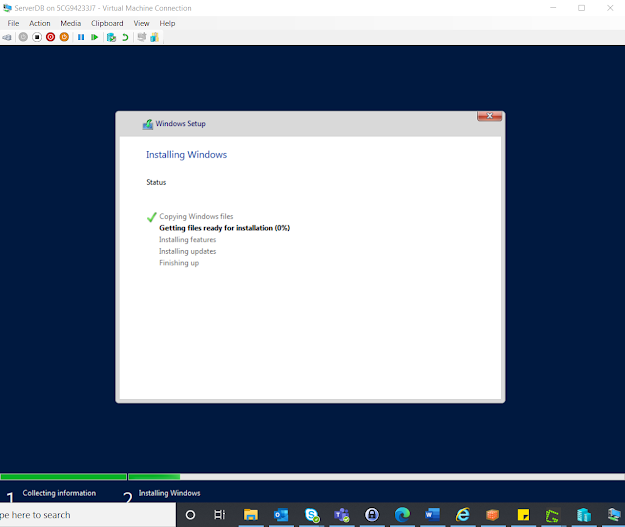Reset the VM with the green arrow icon
This screenshot has height=527, width=625.
94,37
